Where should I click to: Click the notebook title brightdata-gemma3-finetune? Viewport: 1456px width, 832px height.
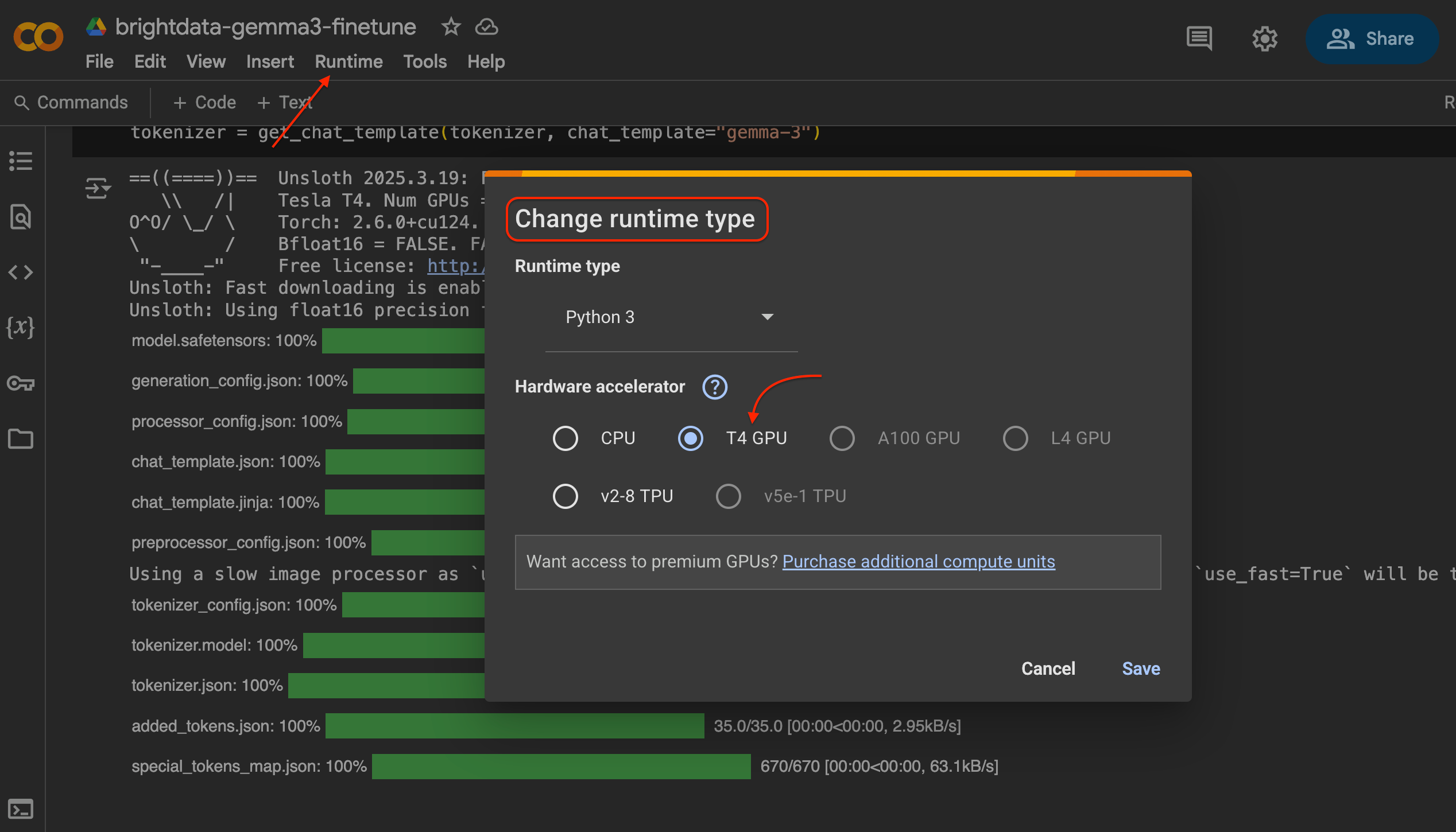coord(265,27)
